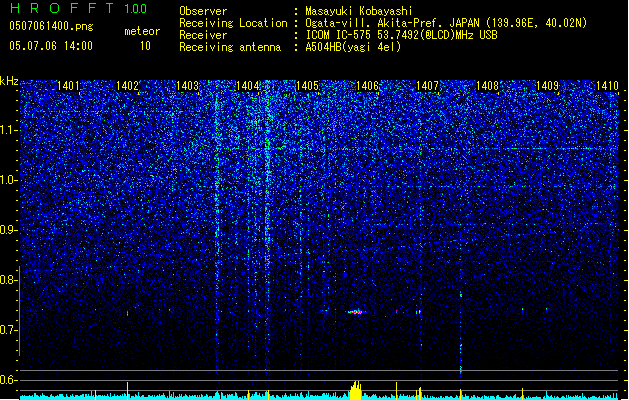Click the 0.6 kHz axis label

(x=9, y=380)
